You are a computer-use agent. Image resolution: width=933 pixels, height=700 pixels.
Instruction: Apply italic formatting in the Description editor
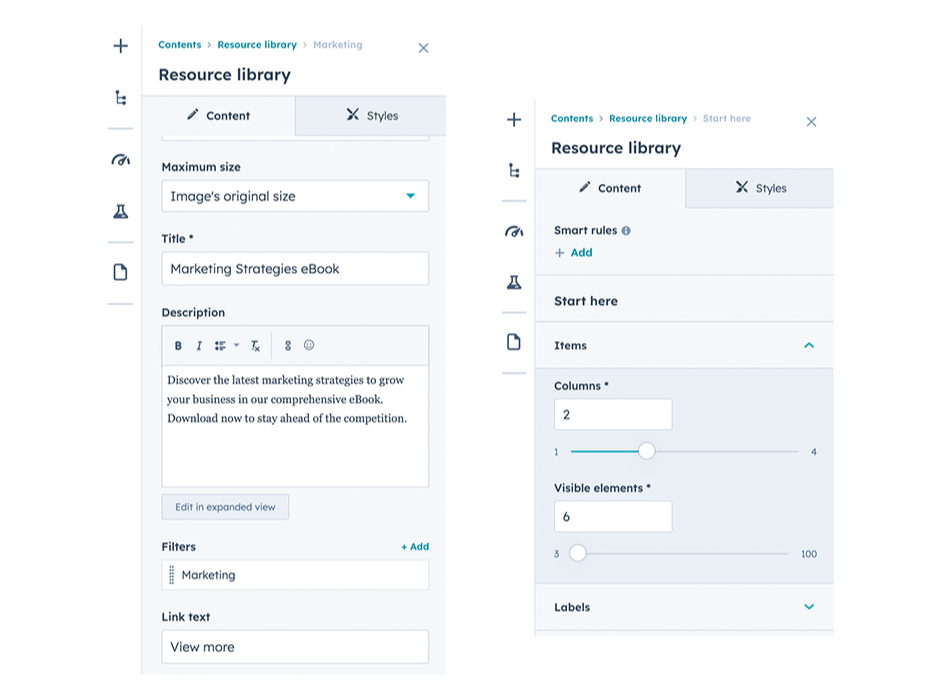(x=199, y=345)
